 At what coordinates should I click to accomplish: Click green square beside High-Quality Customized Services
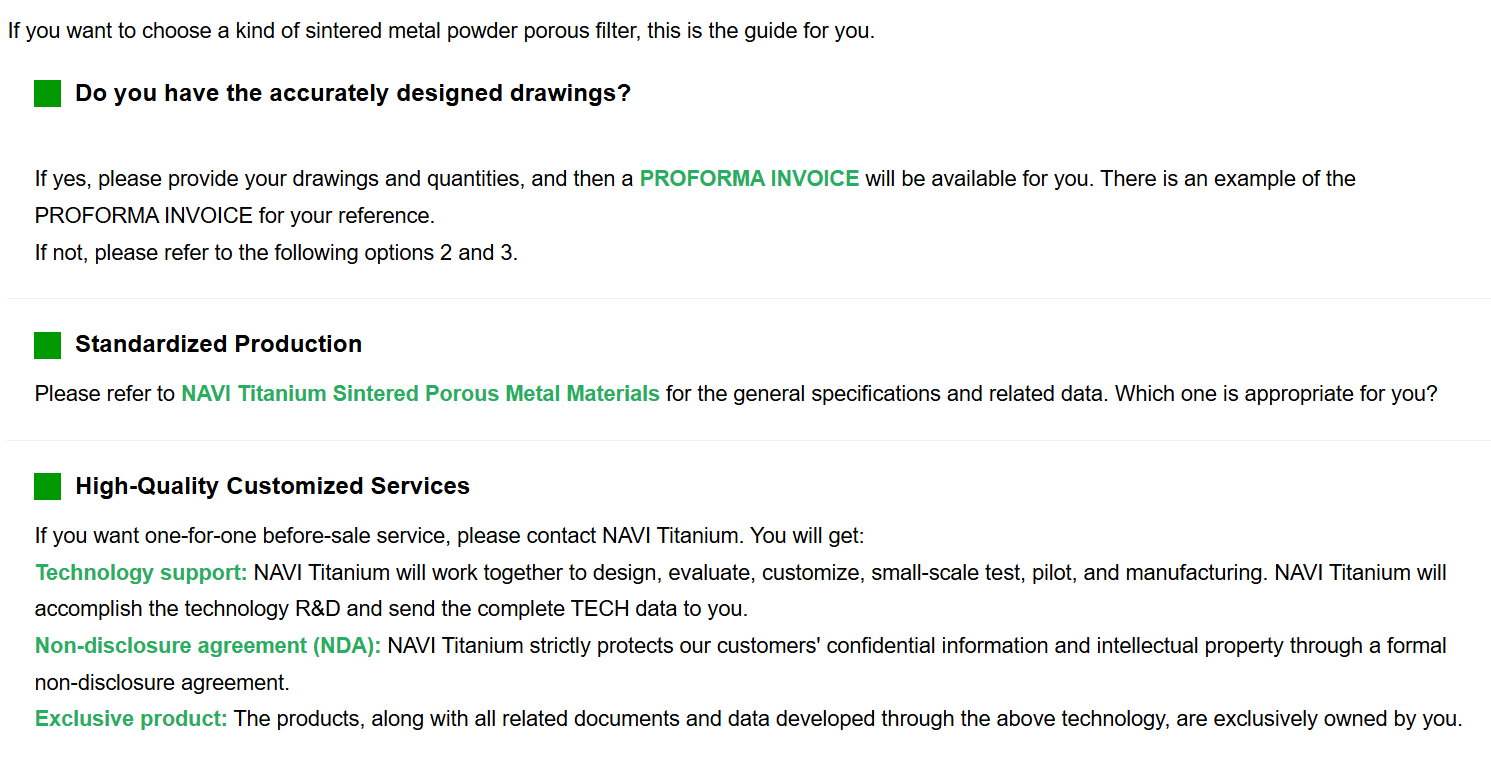[x=47, y=487]
